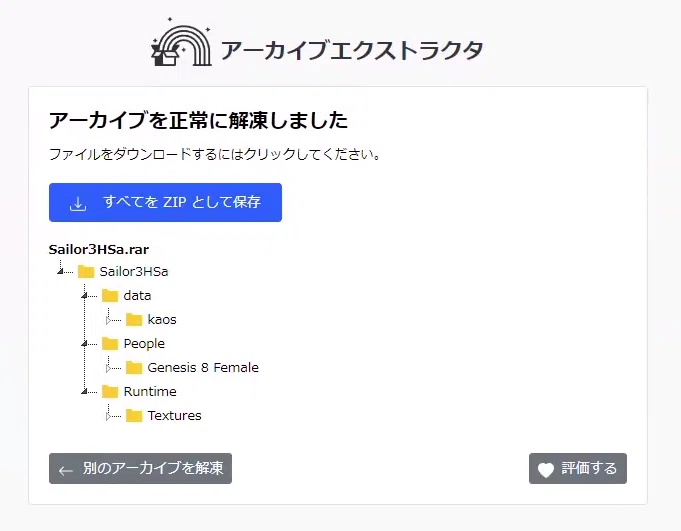Expand the Genesis 8 Female triangle
This screenshot has height=531, width=681.
[108, 368]
